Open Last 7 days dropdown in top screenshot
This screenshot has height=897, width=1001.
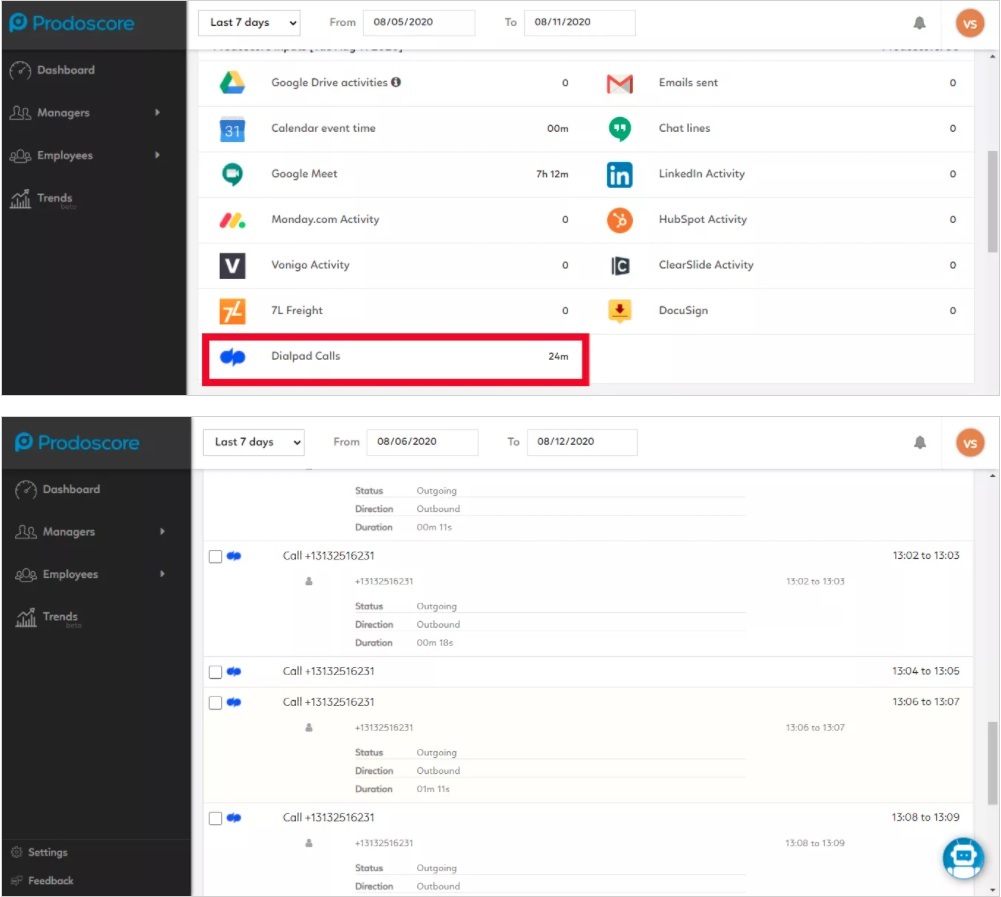[249, 22]
